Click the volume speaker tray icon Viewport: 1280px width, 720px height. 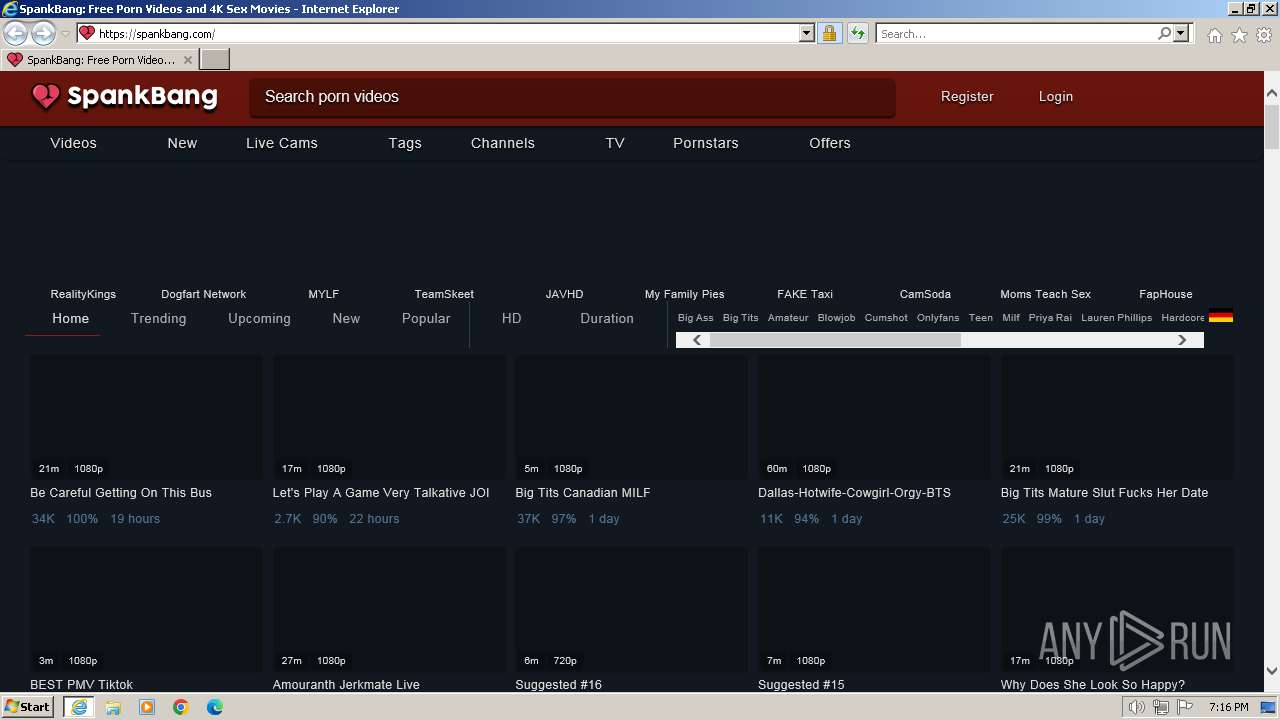coord(1137,707)
